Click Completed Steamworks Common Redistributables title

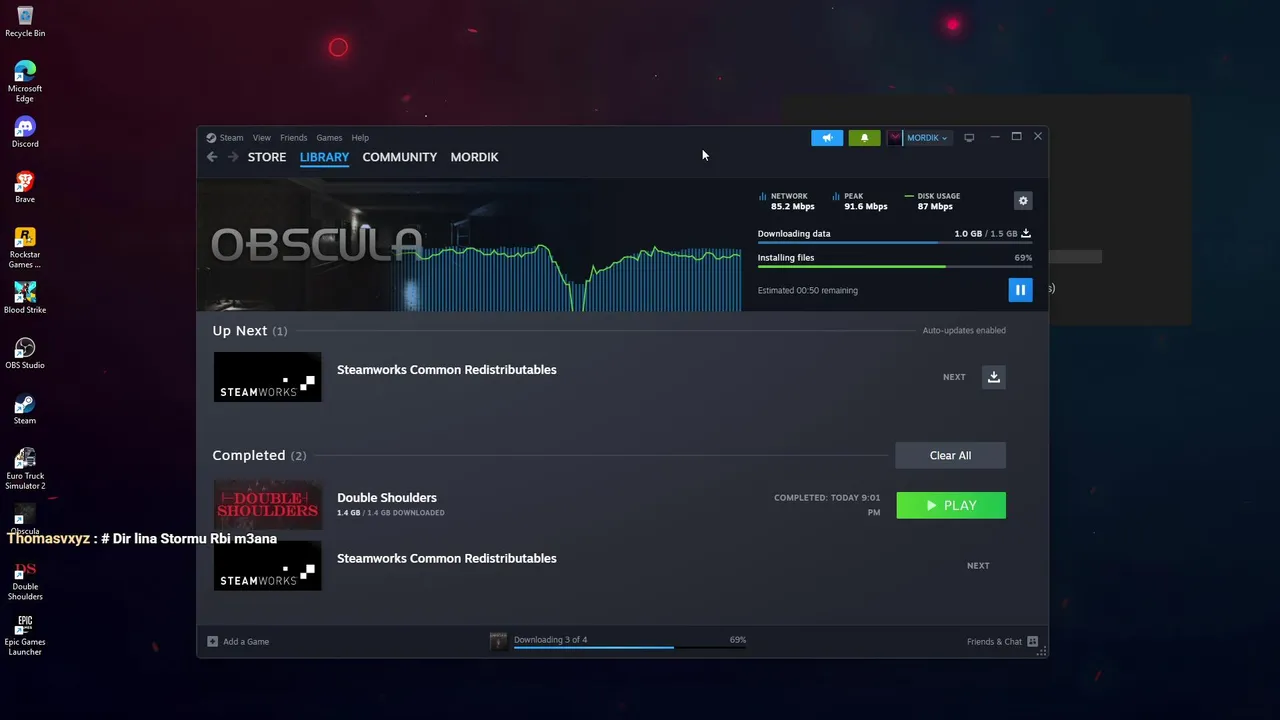447,558
